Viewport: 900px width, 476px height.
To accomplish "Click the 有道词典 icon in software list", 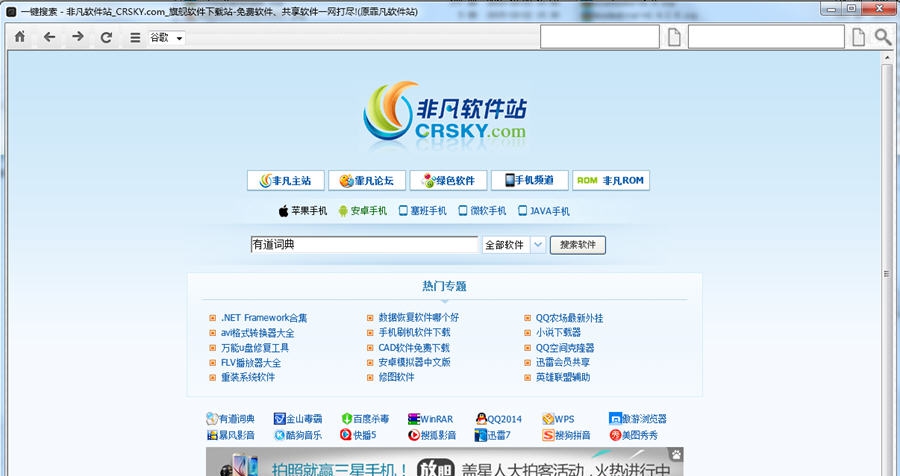I will (212, 419).
